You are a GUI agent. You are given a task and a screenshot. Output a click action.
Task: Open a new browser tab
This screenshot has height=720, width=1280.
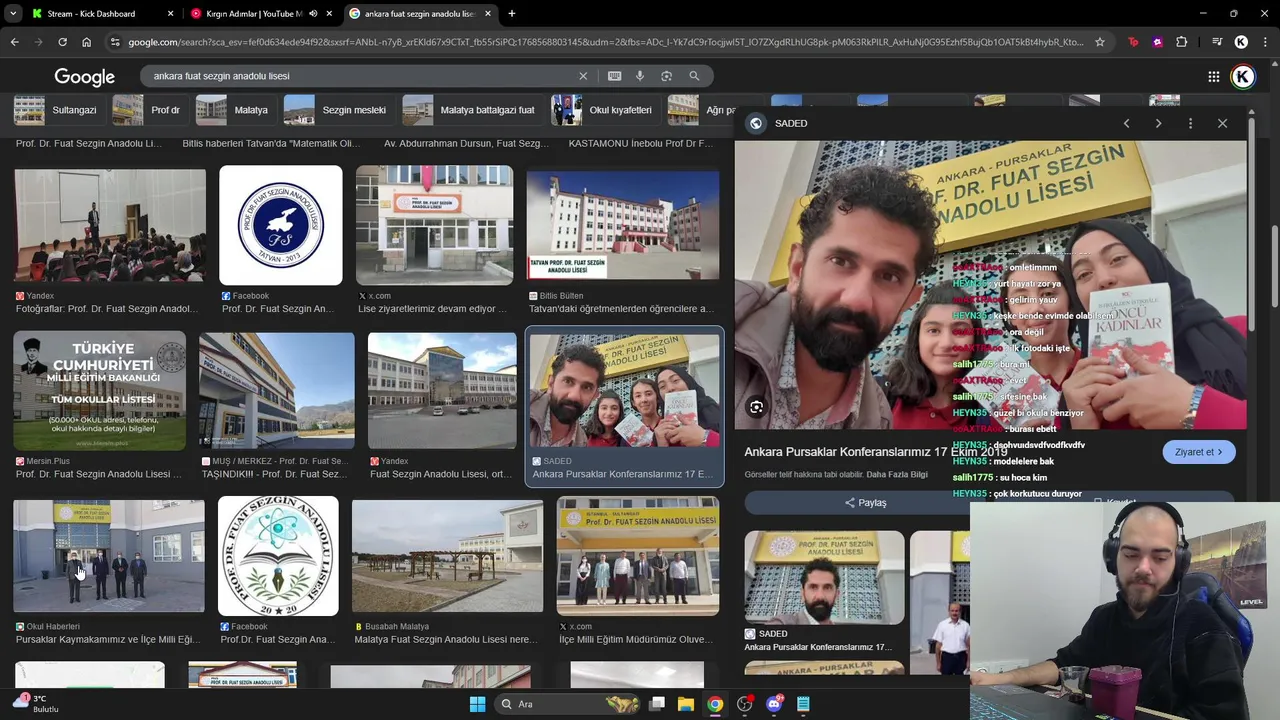pyautogui.click(x=512, y=14)
